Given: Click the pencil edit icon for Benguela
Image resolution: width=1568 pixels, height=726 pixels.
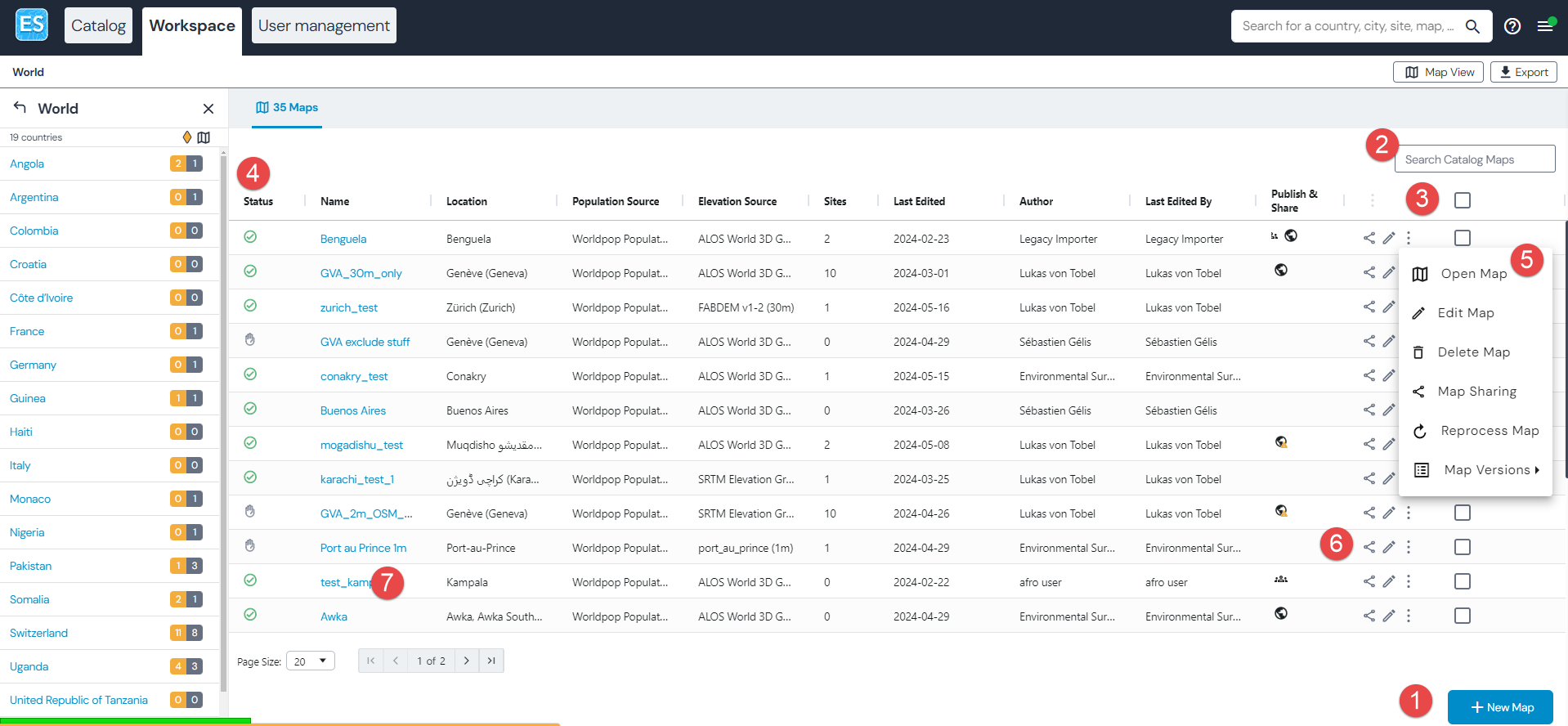Looking at the screenshot, I should pos(1388,238).
